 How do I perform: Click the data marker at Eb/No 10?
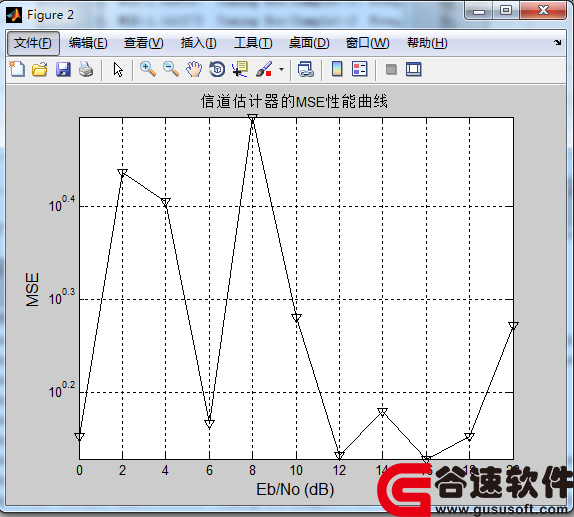click(296, 318)
